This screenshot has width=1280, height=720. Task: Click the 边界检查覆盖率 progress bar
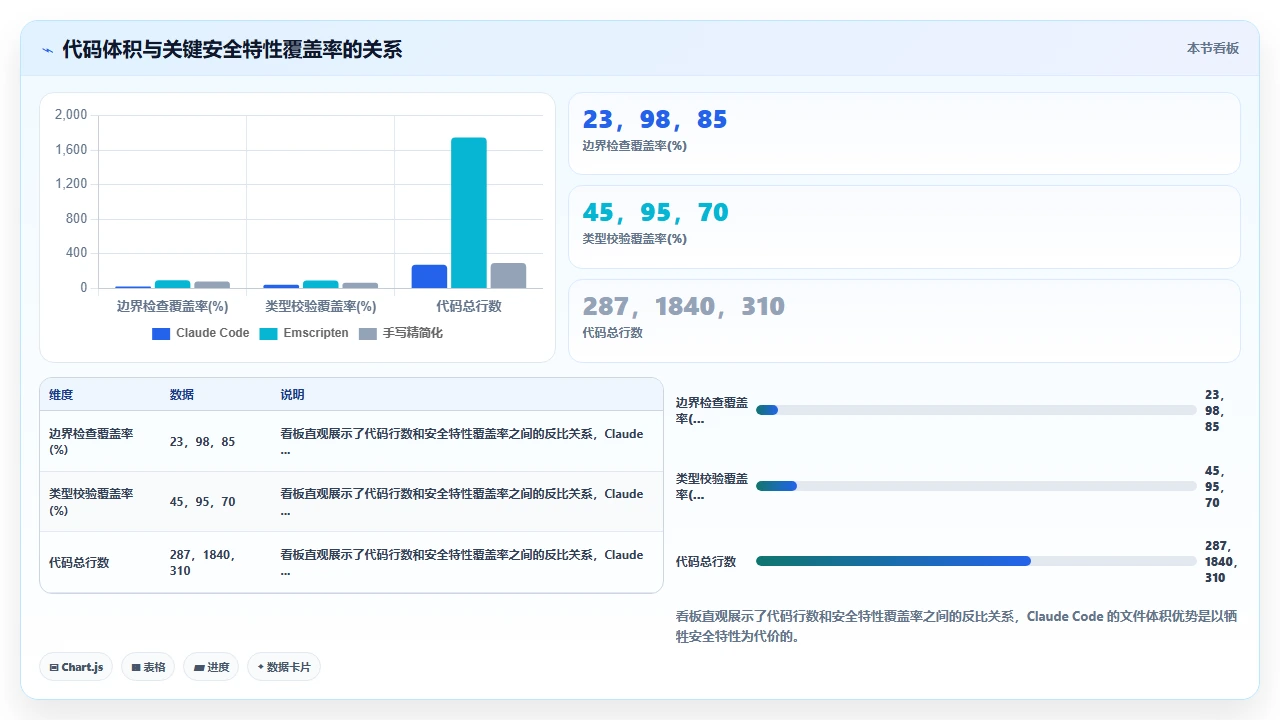[976, 410]
